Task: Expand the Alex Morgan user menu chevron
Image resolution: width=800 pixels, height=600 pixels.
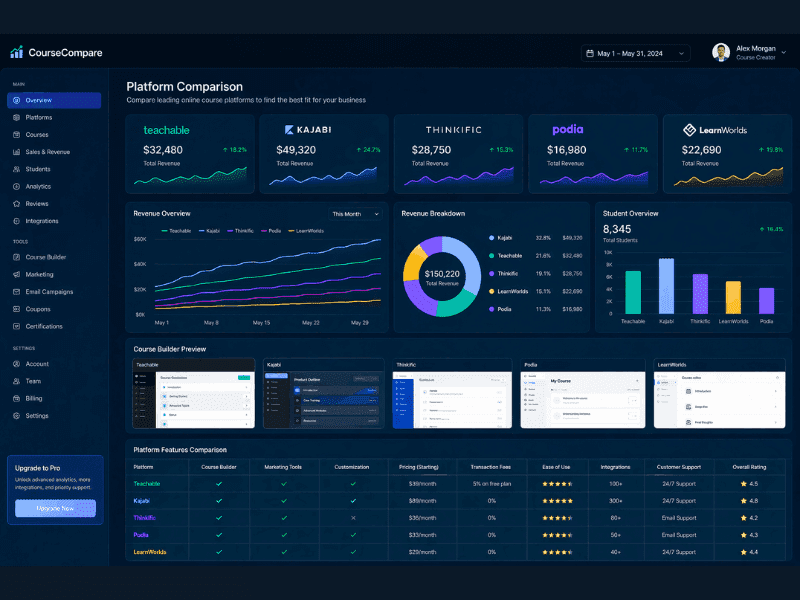Action: pyautogui.click(x=784, y=52)
